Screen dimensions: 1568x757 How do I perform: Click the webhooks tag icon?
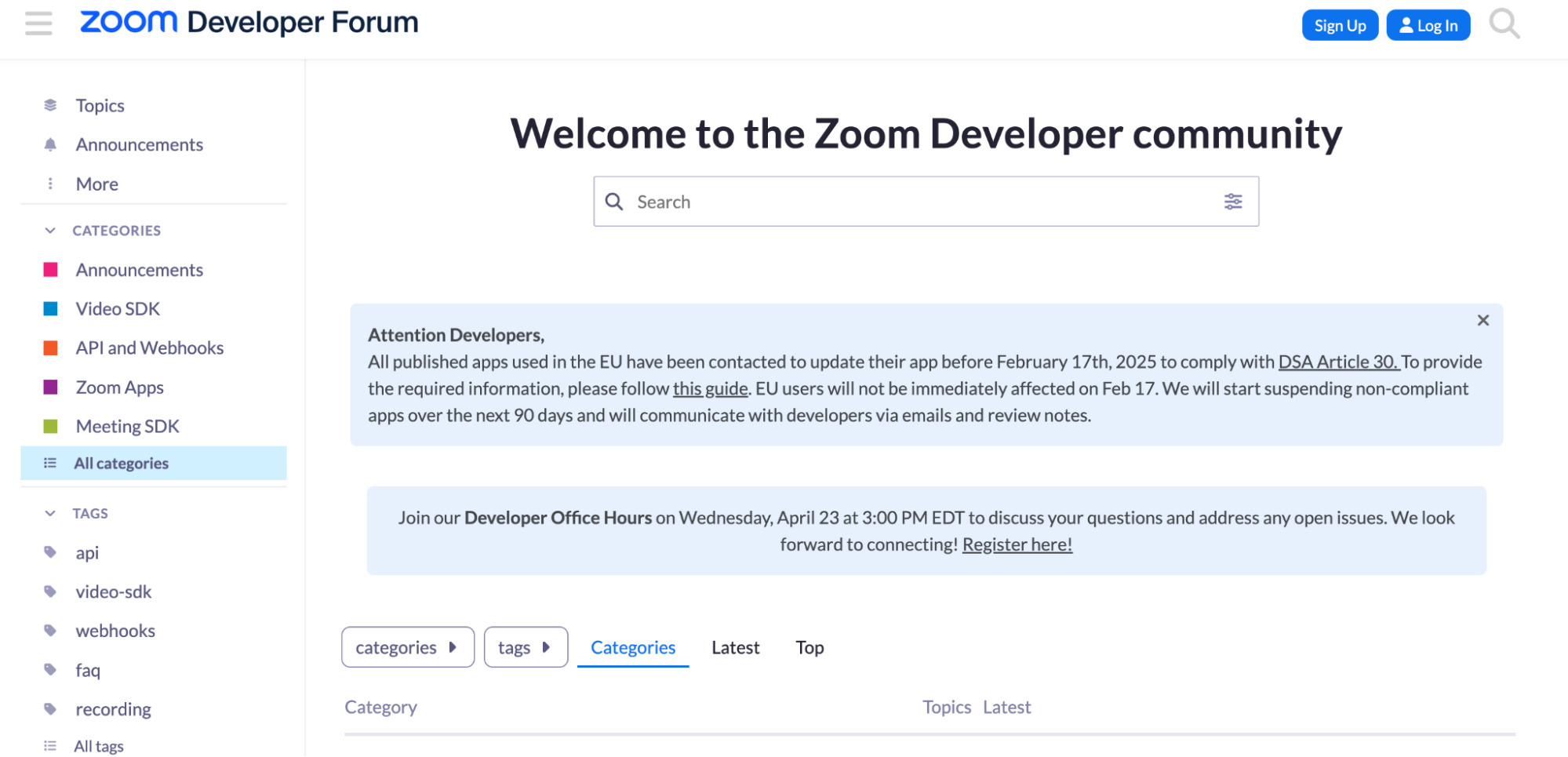click(50, 631)
